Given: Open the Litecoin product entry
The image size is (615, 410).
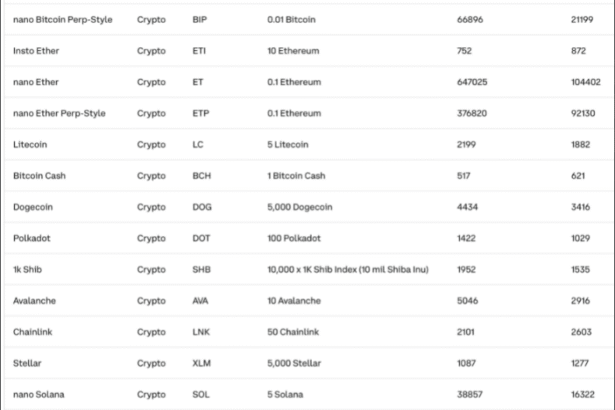Looking at the screenshot, I should click(31, 144).
